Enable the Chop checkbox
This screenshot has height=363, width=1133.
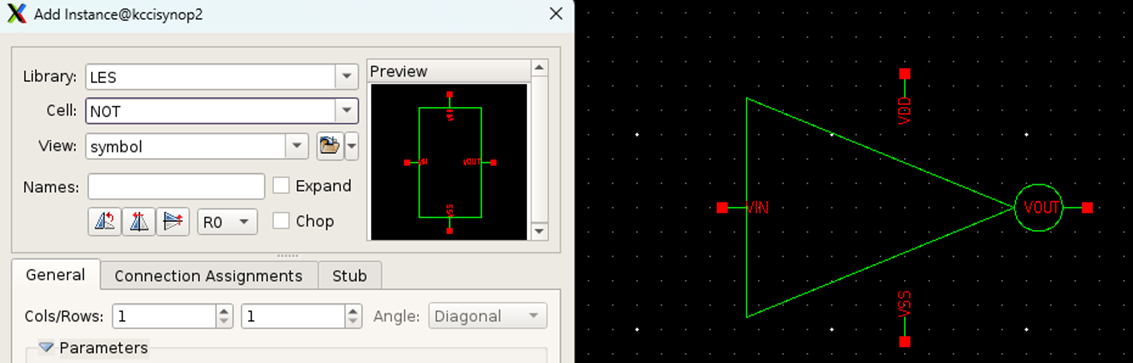[281, 221]
